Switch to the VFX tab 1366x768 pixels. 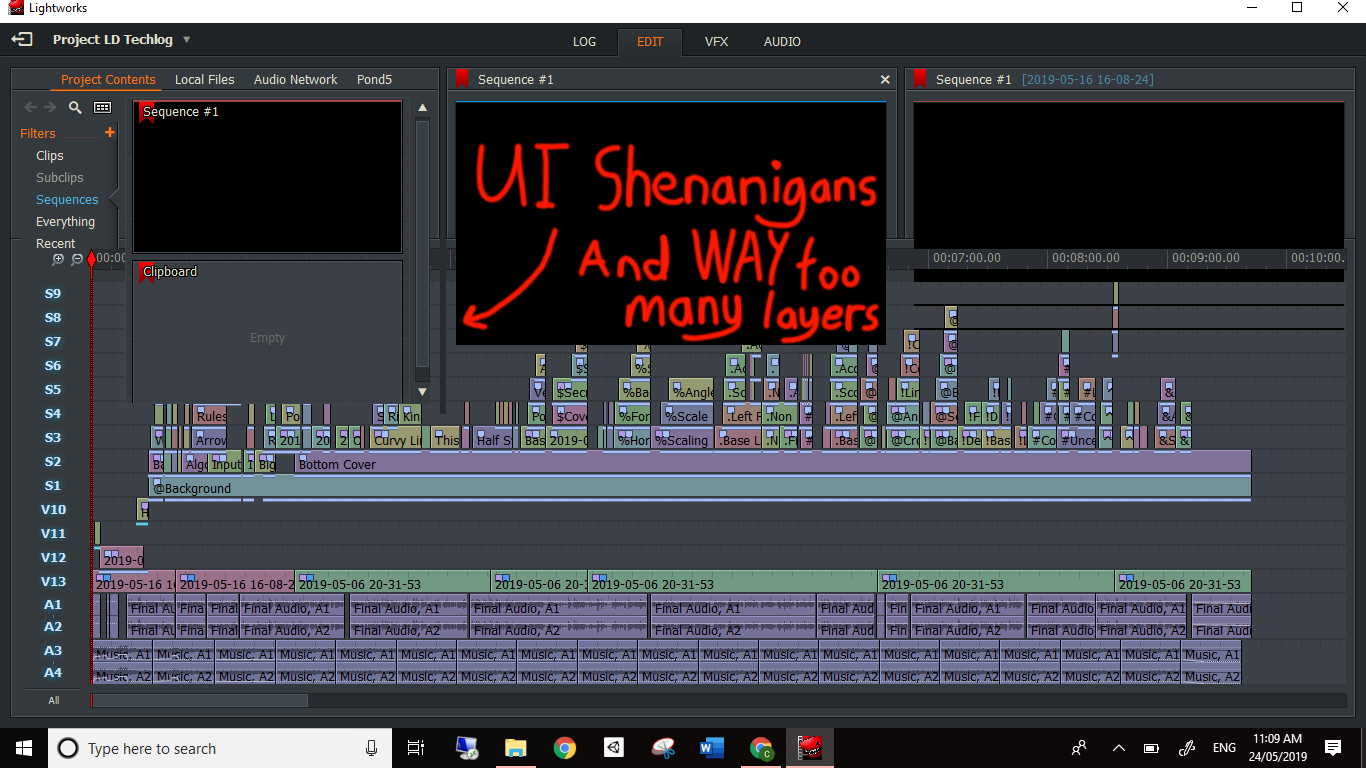pyautogui.click(x=716, y=42)
